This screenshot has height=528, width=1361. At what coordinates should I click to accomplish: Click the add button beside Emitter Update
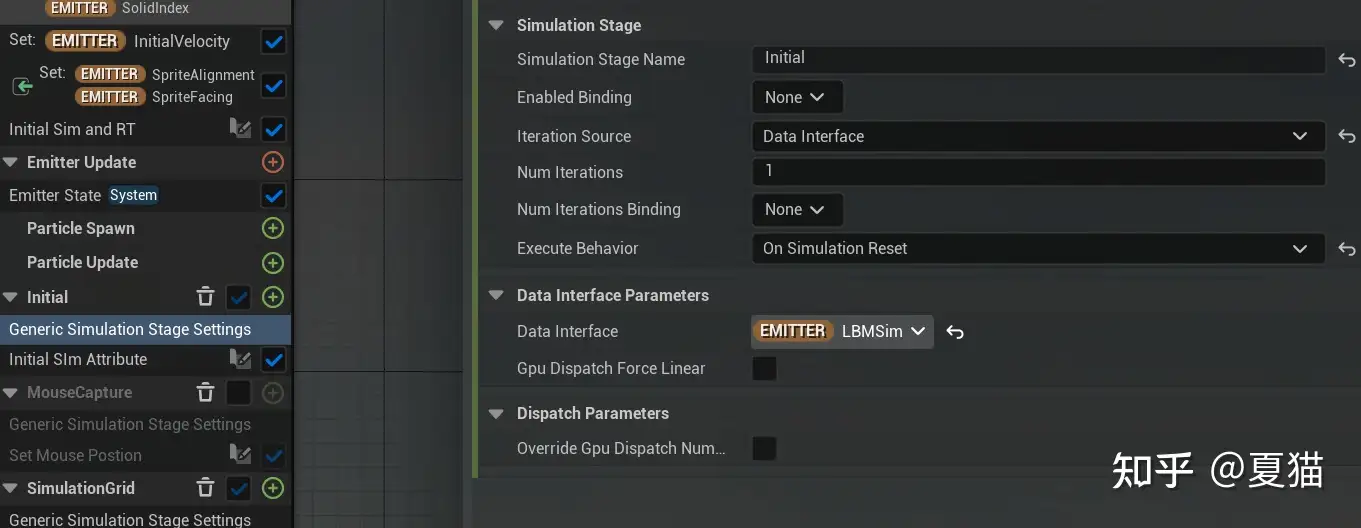point(272,162)
